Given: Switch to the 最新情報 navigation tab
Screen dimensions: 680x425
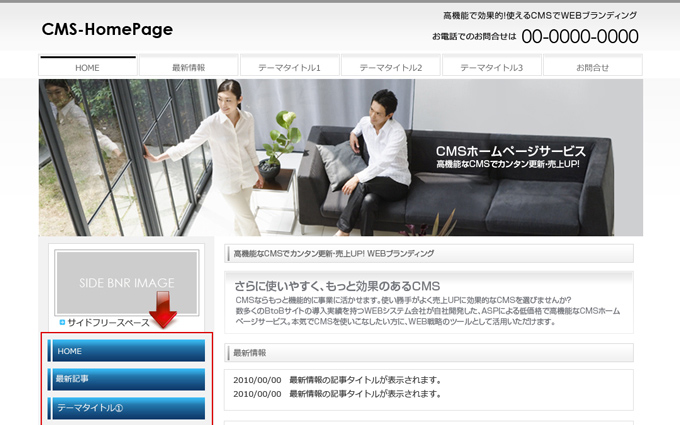Looking at the screenshot, I should point(189,67).
